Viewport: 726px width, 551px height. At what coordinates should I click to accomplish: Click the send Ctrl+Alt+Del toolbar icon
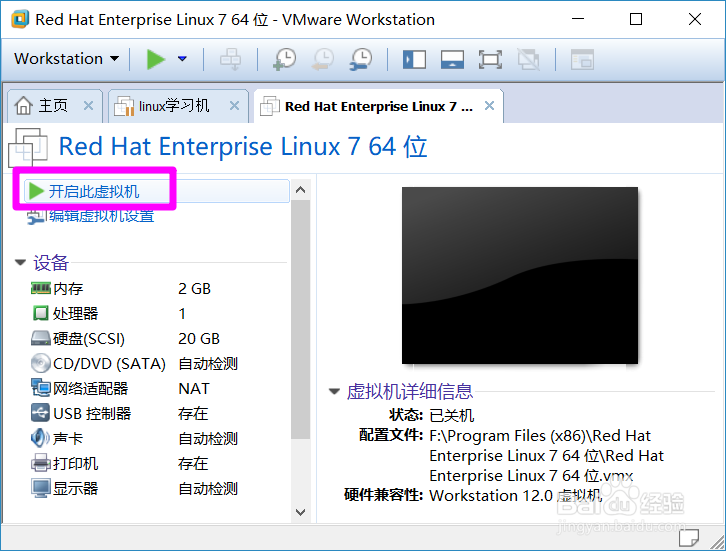pyautogui.click(x=230, y=59)
